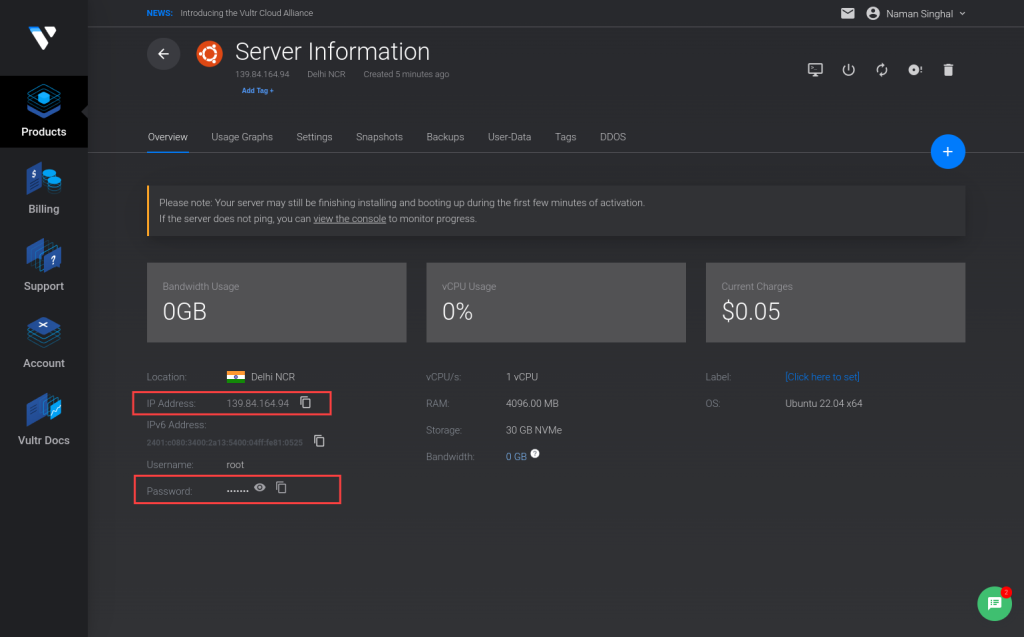Screen dimensions: 1024x637
Task: Copy the IPv6 address
Action: point(319,441)
